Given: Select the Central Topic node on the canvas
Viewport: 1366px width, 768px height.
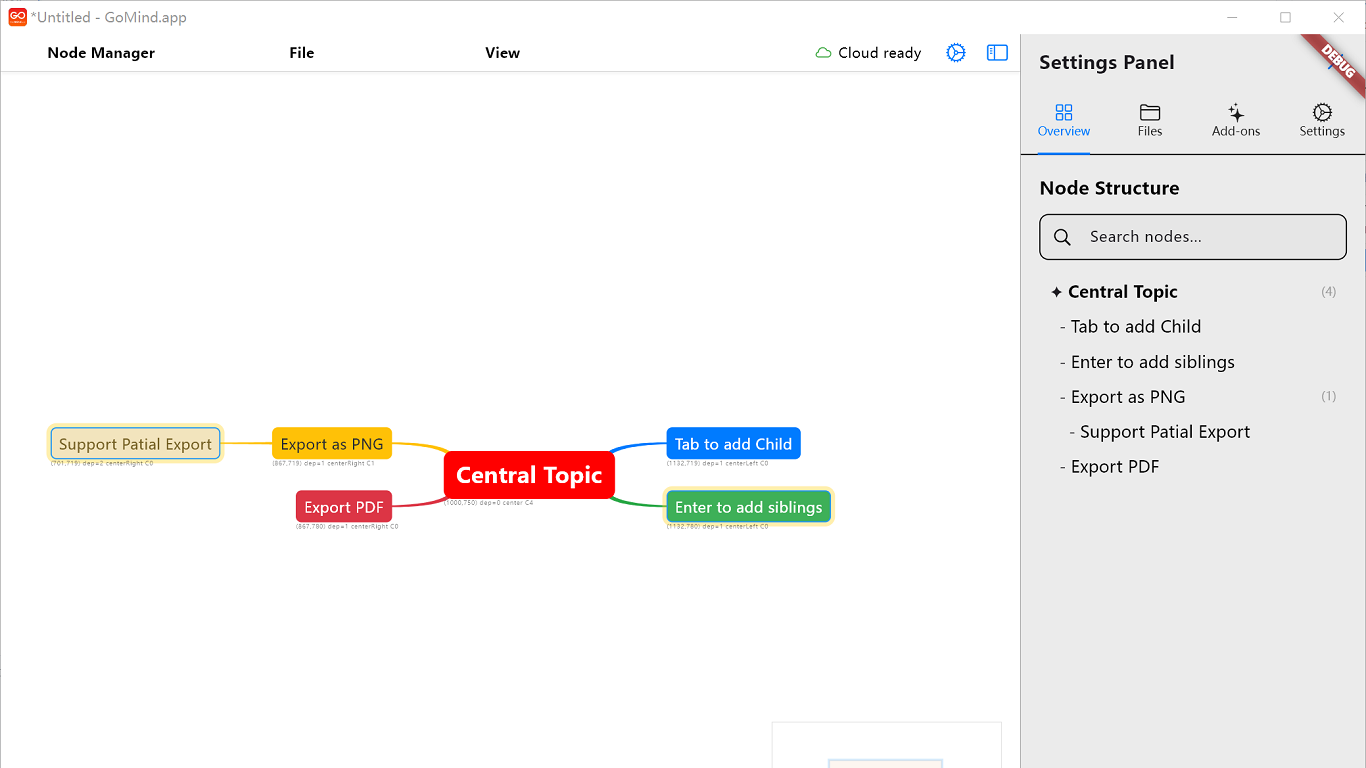Looking at the screenshot, I should (529, 475).
